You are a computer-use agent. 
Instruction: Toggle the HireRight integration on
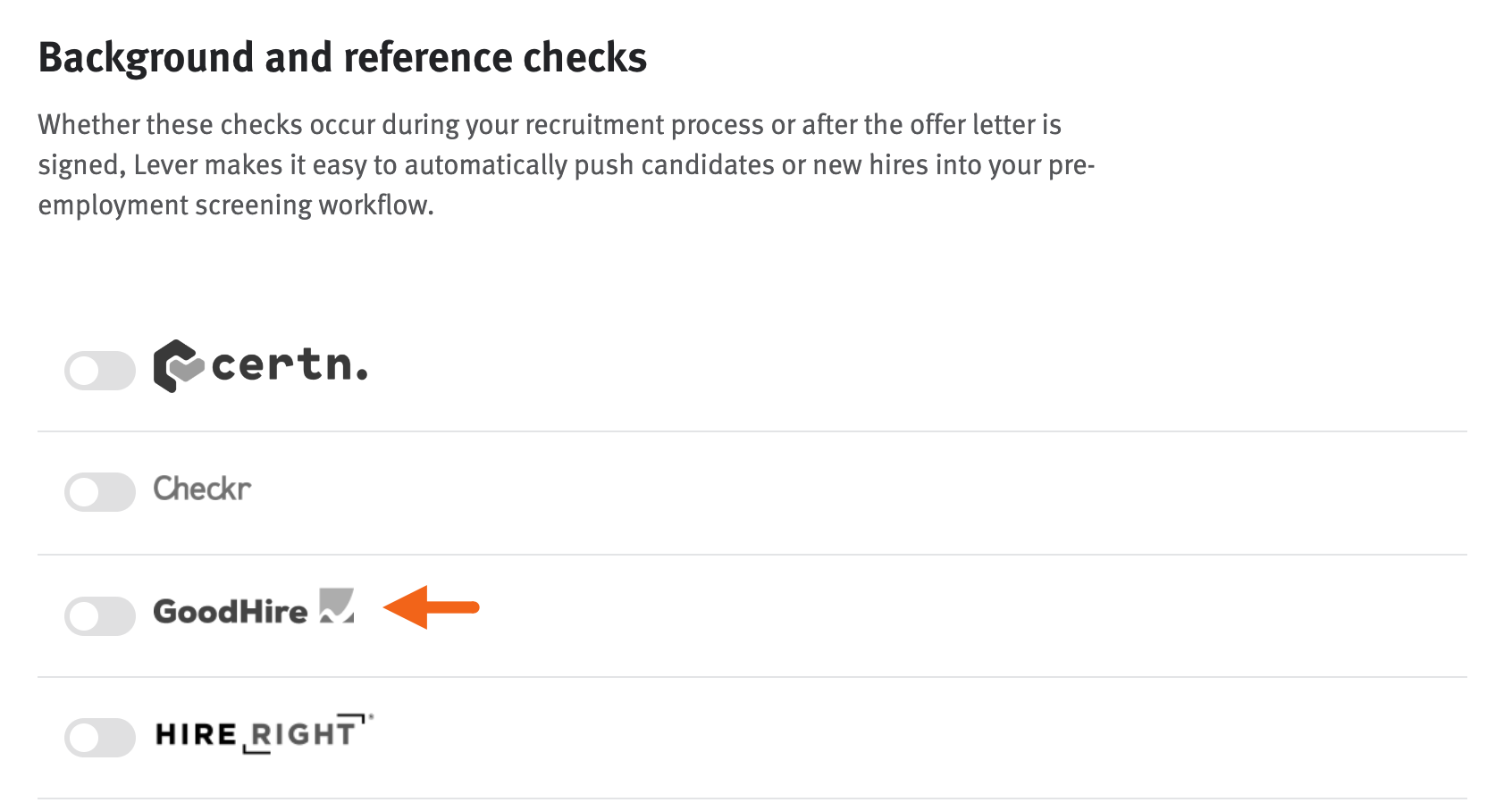click(x=99, y=737)
